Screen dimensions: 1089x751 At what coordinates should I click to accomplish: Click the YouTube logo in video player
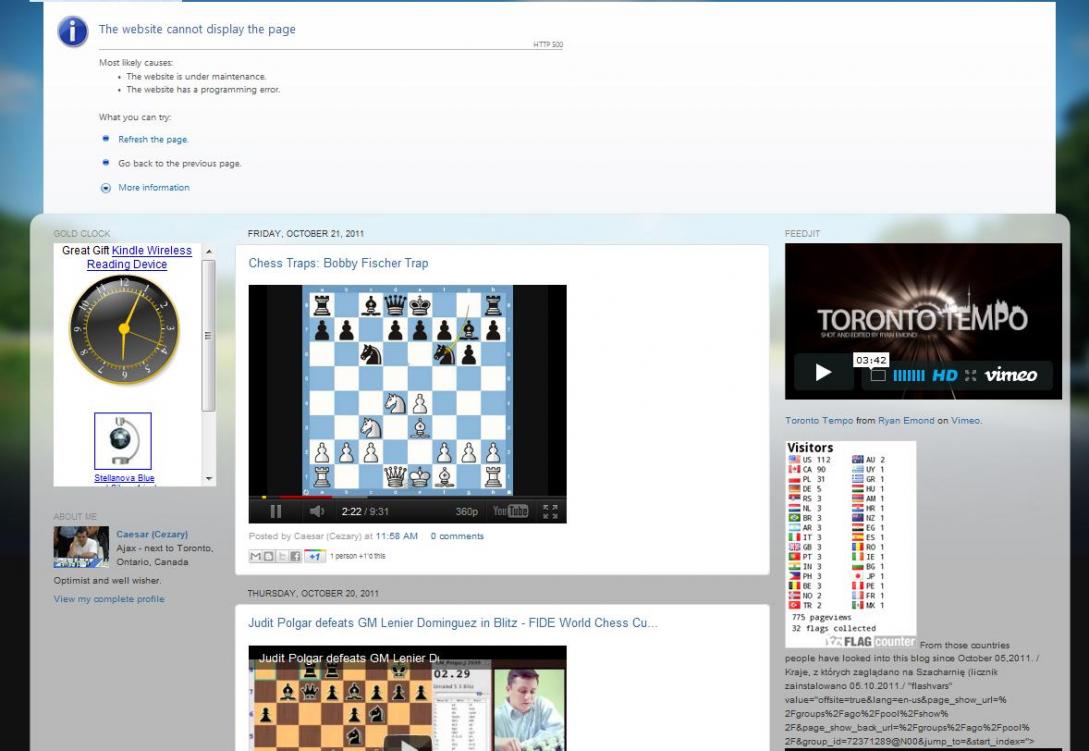(x=510, y=511)
